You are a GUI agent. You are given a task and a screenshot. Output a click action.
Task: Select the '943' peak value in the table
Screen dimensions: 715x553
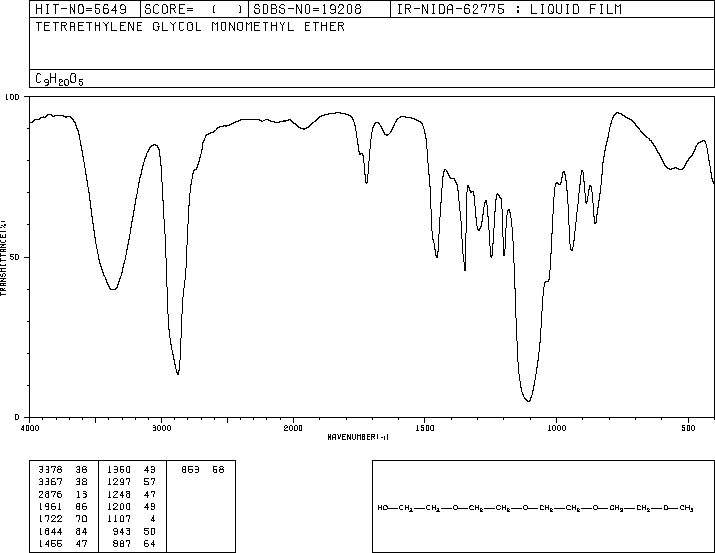[x=122, y=532]
